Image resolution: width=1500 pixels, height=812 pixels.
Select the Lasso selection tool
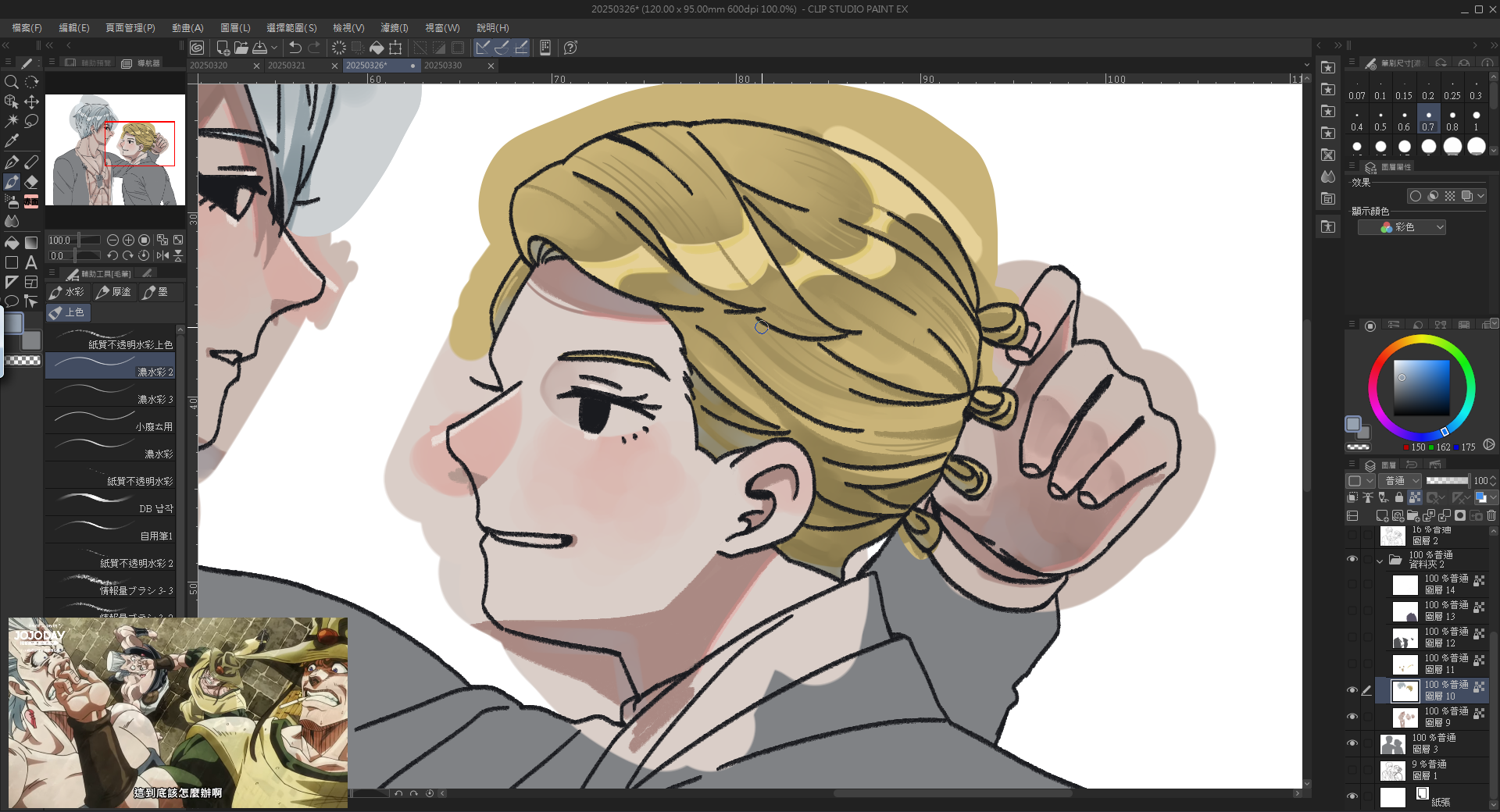31,121
